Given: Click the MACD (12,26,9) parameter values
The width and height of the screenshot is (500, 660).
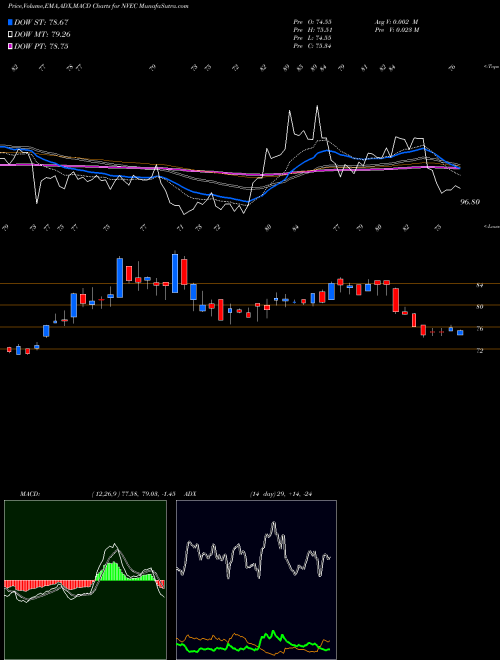Looking at the screenshot, I should tap(133, 494).
